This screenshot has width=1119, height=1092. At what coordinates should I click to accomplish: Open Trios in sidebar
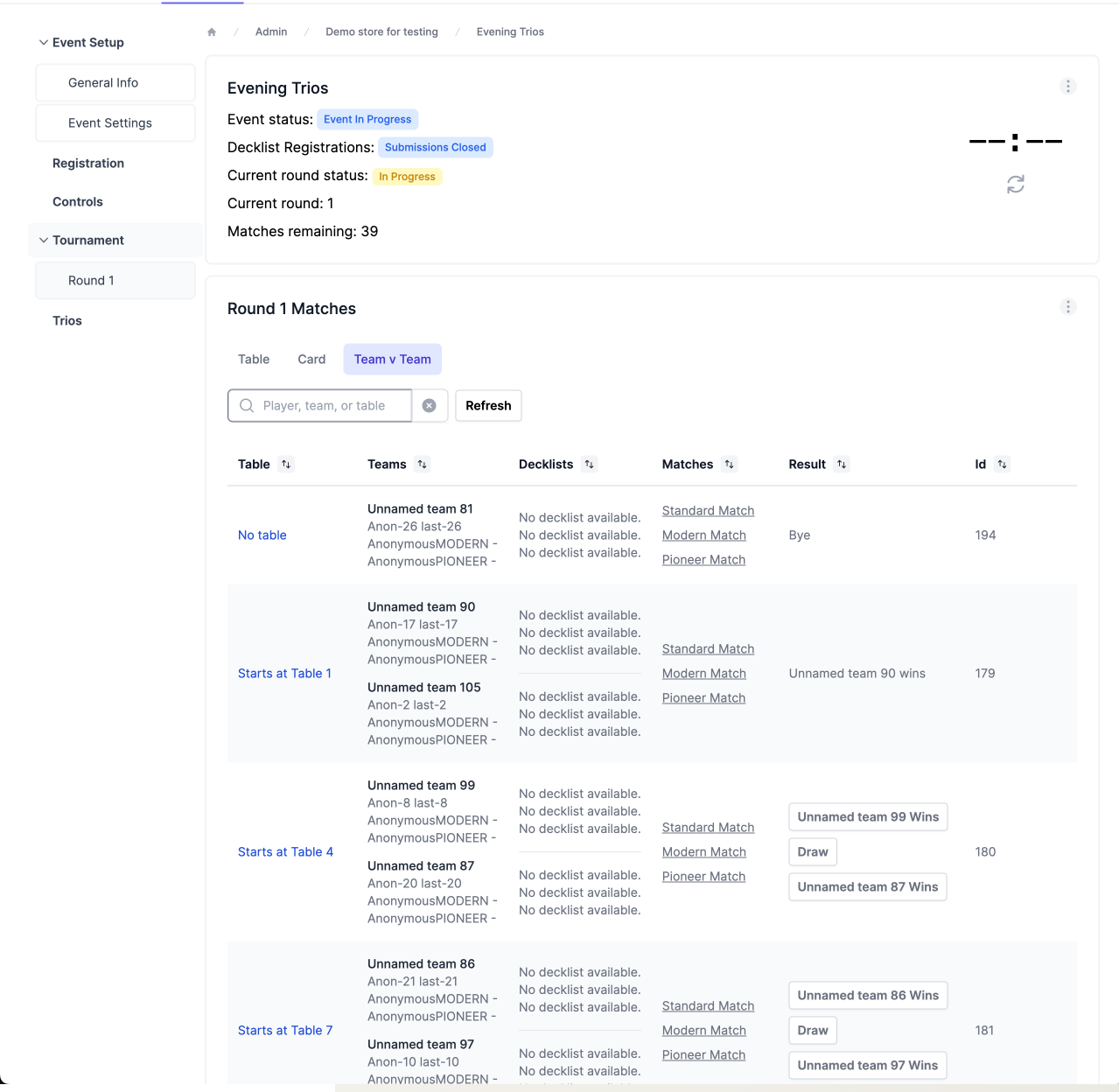(67, 321)
